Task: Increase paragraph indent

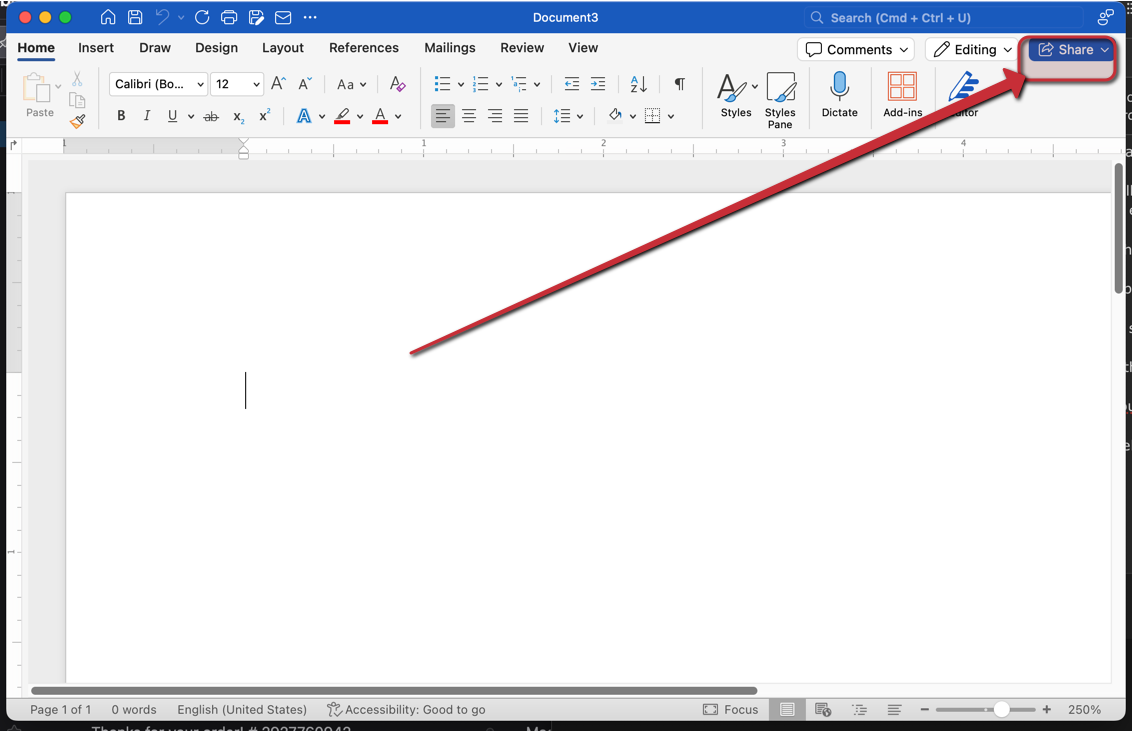Action: click(x=598, y=84)
